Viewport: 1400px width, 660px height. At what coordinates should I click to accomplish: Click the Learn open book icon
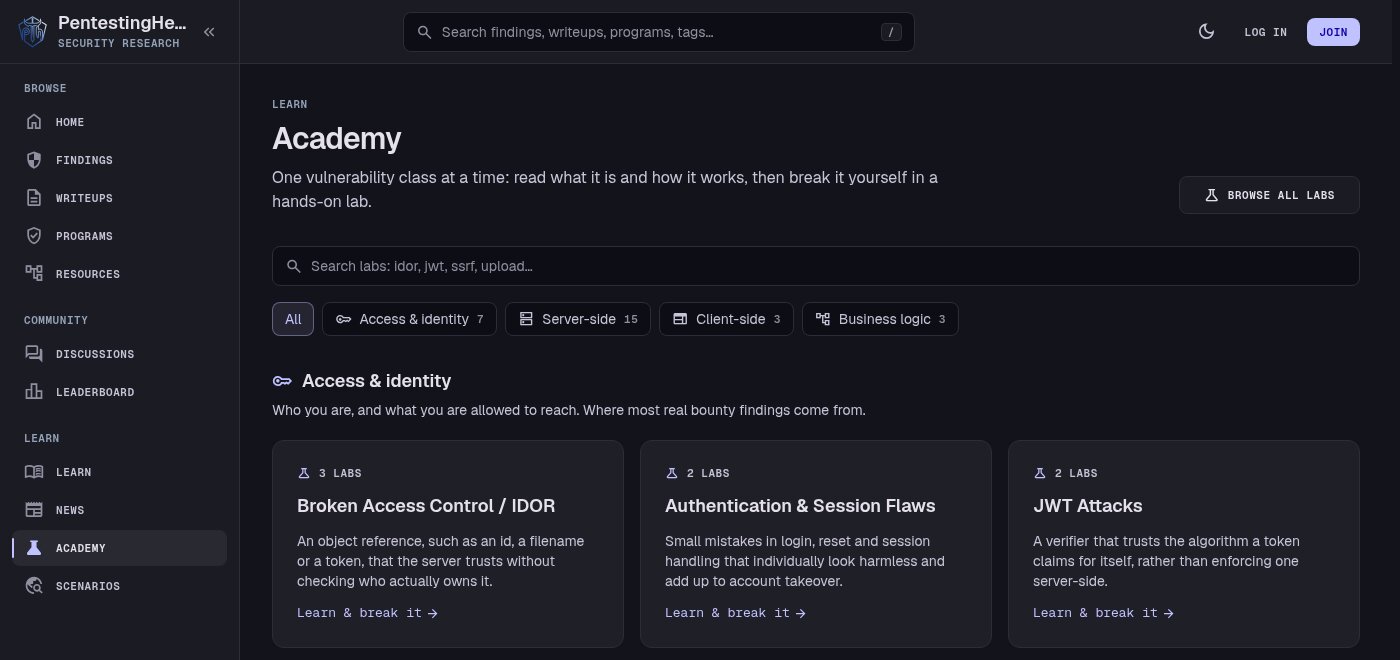click(x=34, y=472)
